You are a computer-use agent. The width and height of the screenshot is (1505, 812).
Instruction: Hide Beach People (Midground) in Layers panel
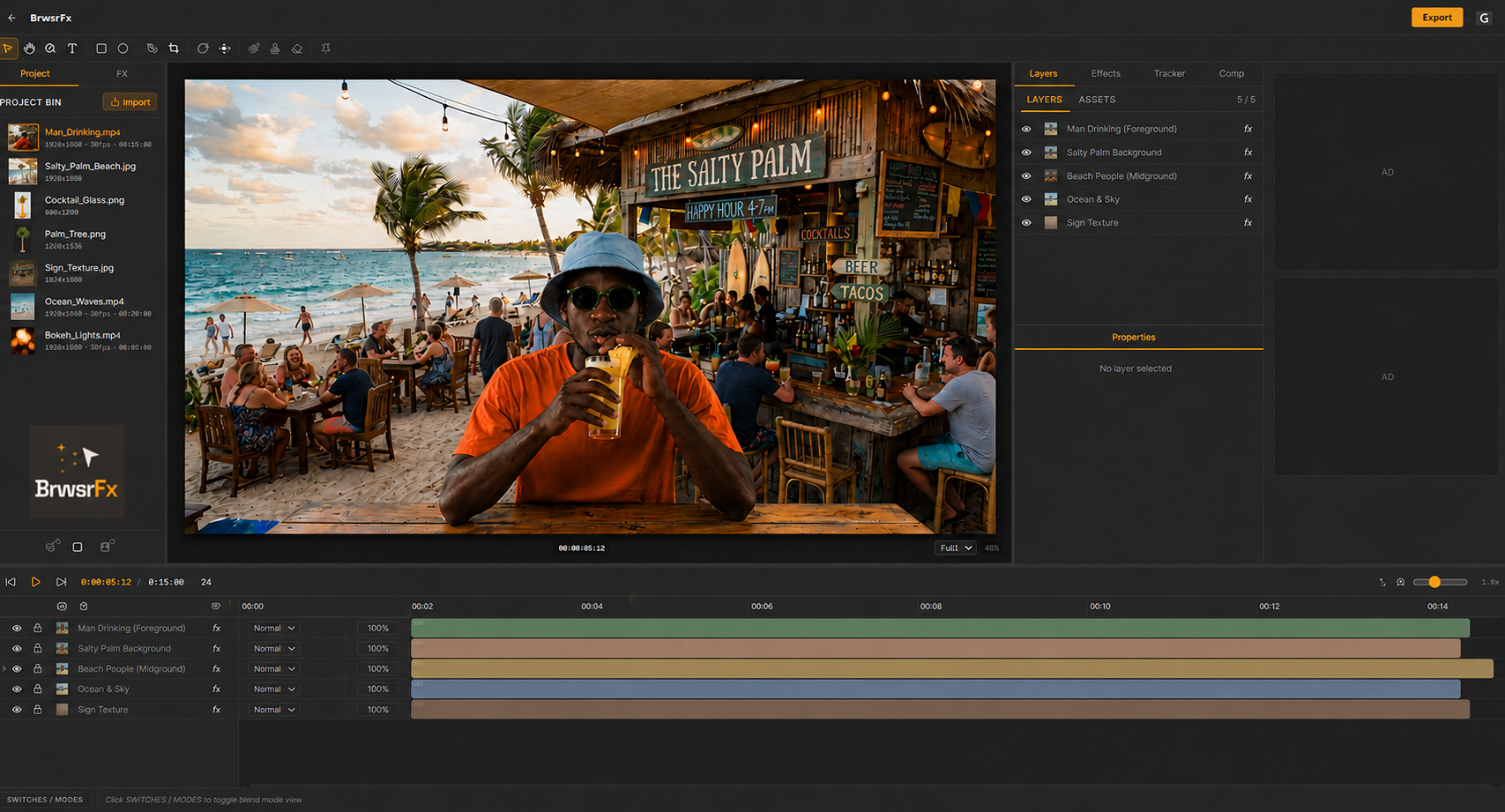coord(1026,176)
